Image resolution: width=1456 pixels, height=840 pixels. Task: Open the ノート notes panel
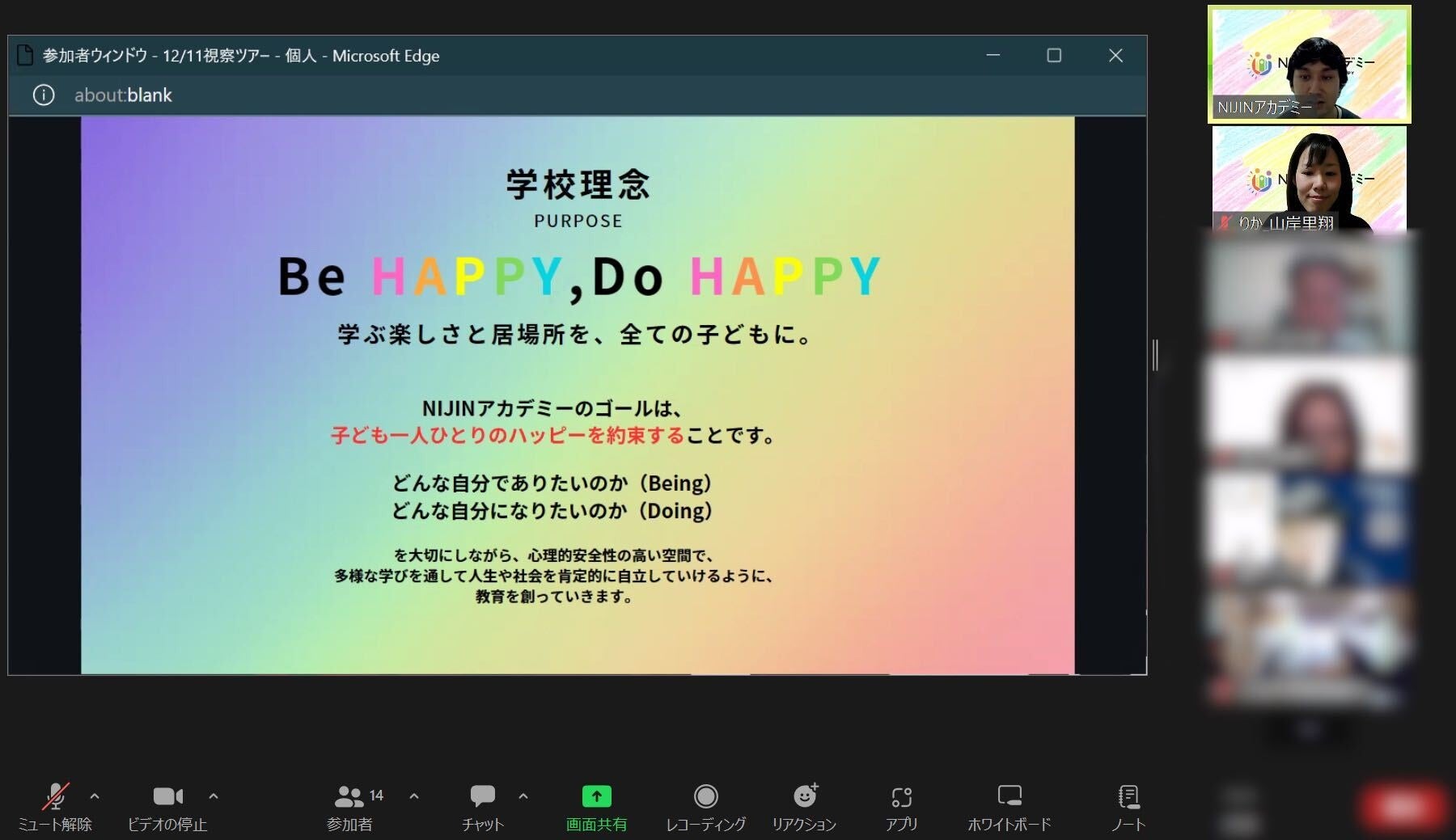(1128, 807)
